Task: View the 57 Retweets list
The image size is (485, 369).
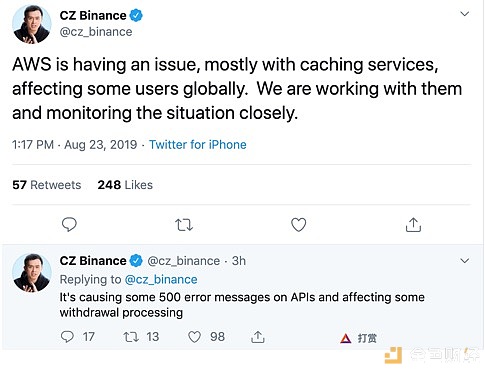Action: pos(47,185)
